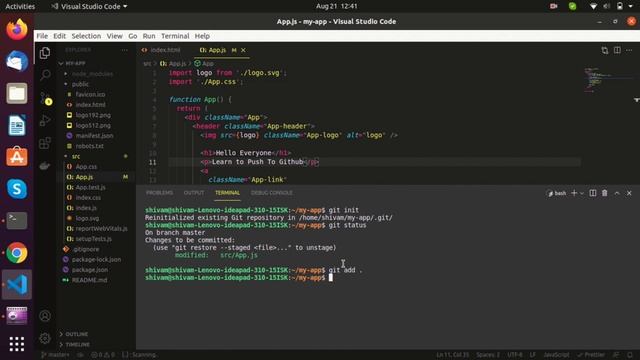The width and height of the screenshot is (640, 360).
Task: Click the JavaScript language mode indicator
Action: pyautogui.click(x=556, y=355)
